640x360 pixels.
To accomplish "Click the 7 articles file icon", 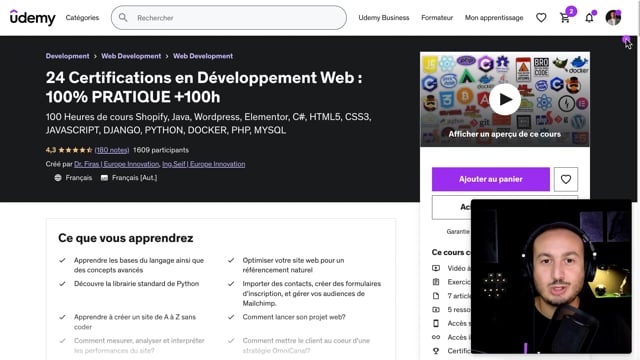I will [436, 296].
